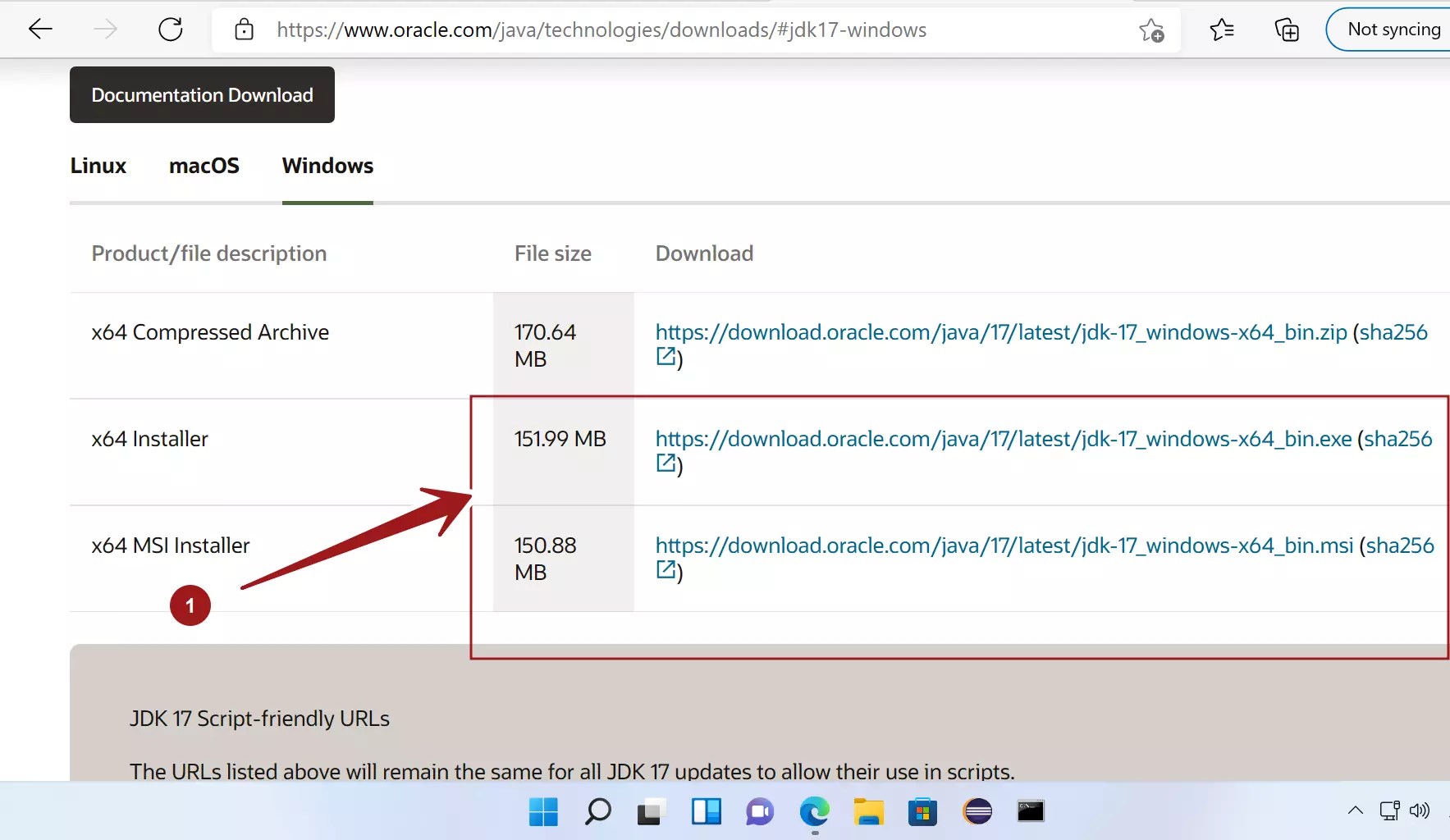Open the Windows Start menu
The width and height of the screenshot is (1450, 840).
[x=542, y=813]
